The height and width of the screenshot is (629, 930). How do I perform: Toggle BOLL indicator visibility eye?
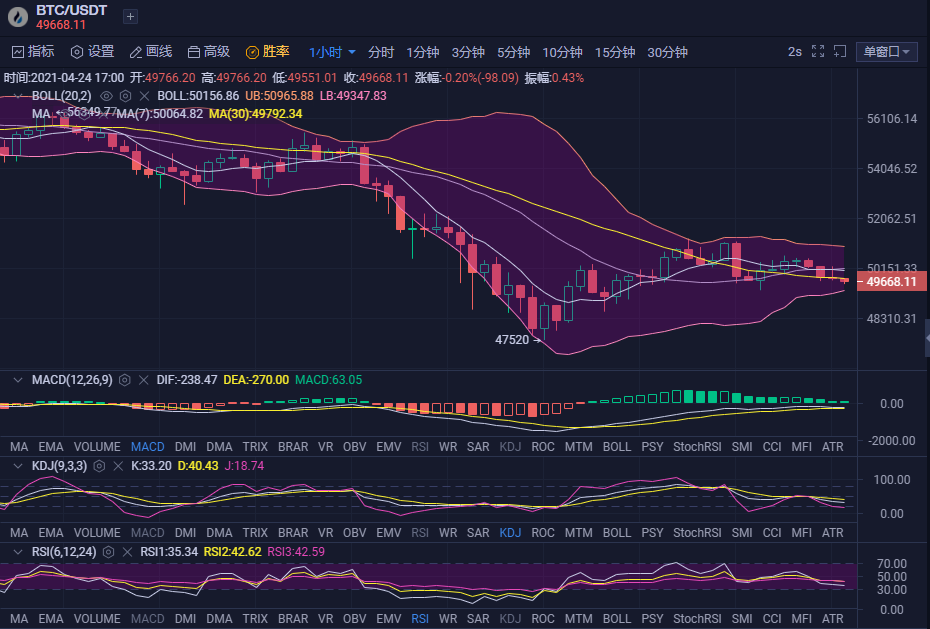tap(106, 96)
